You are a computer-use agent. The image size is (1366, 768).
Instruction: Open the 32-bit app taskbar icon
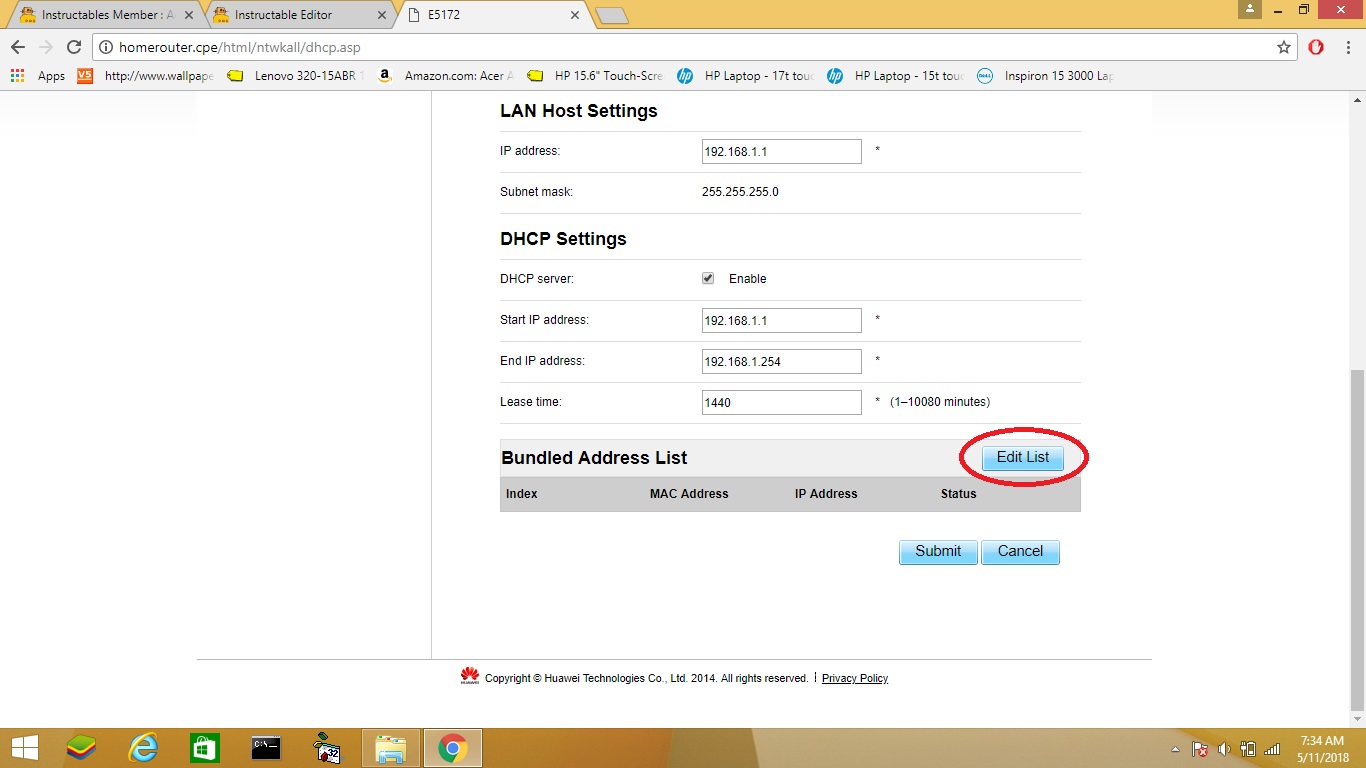click(326, 748)
